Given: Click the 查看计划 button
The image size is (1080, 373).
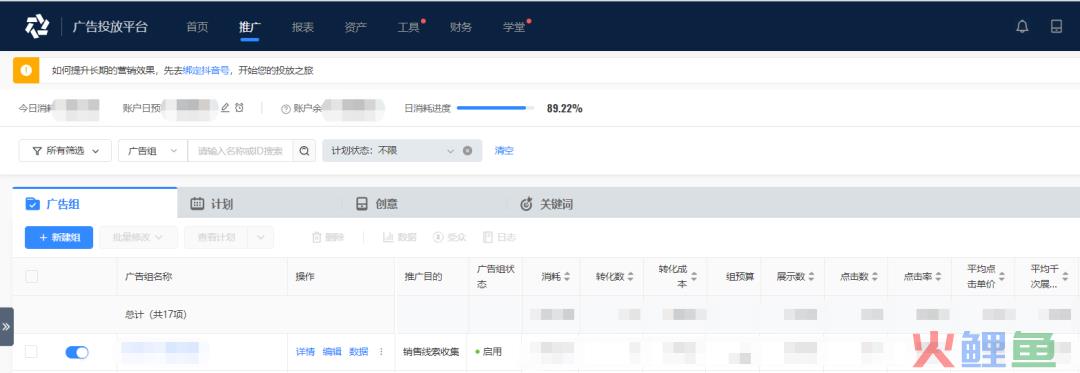Looking at the screenshot, I should pos(216,237).
